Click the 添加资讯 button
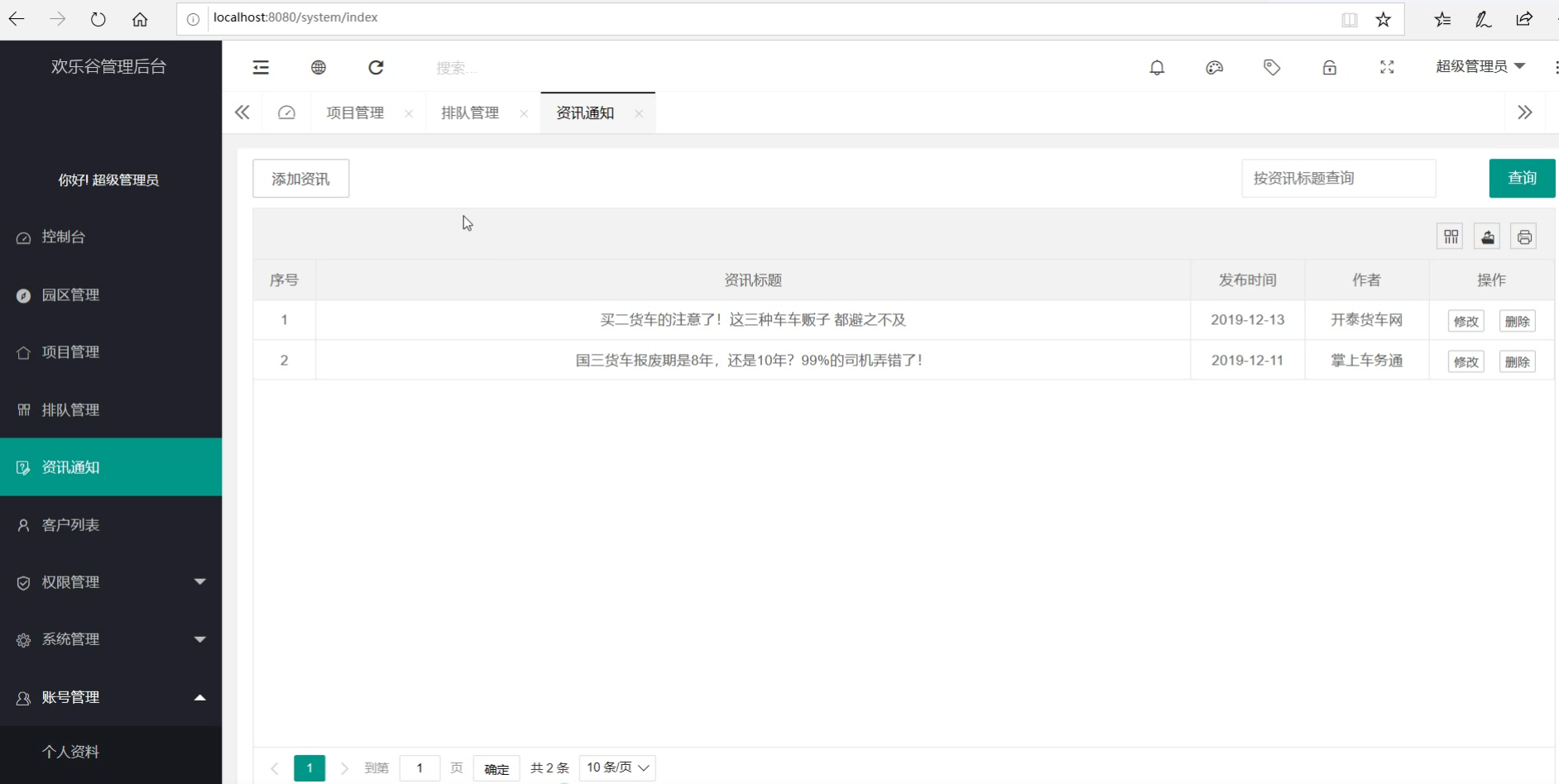This screenshot has width=1559, height=784. click(x=300, y=179)
